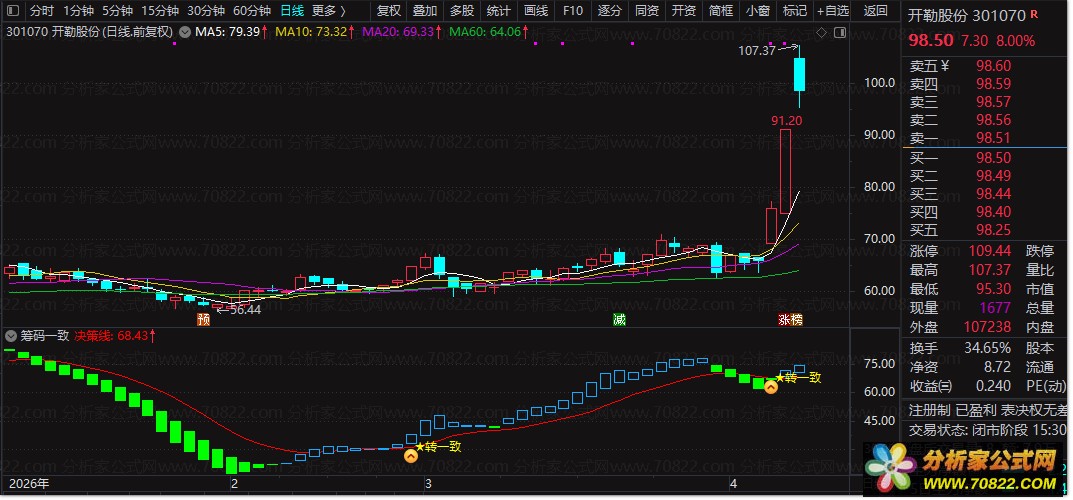Click first orange up-arrow signal near month 3
The width and height of the screenshot is (1073, 500).
pyautogui.click(x=411, y=456)
